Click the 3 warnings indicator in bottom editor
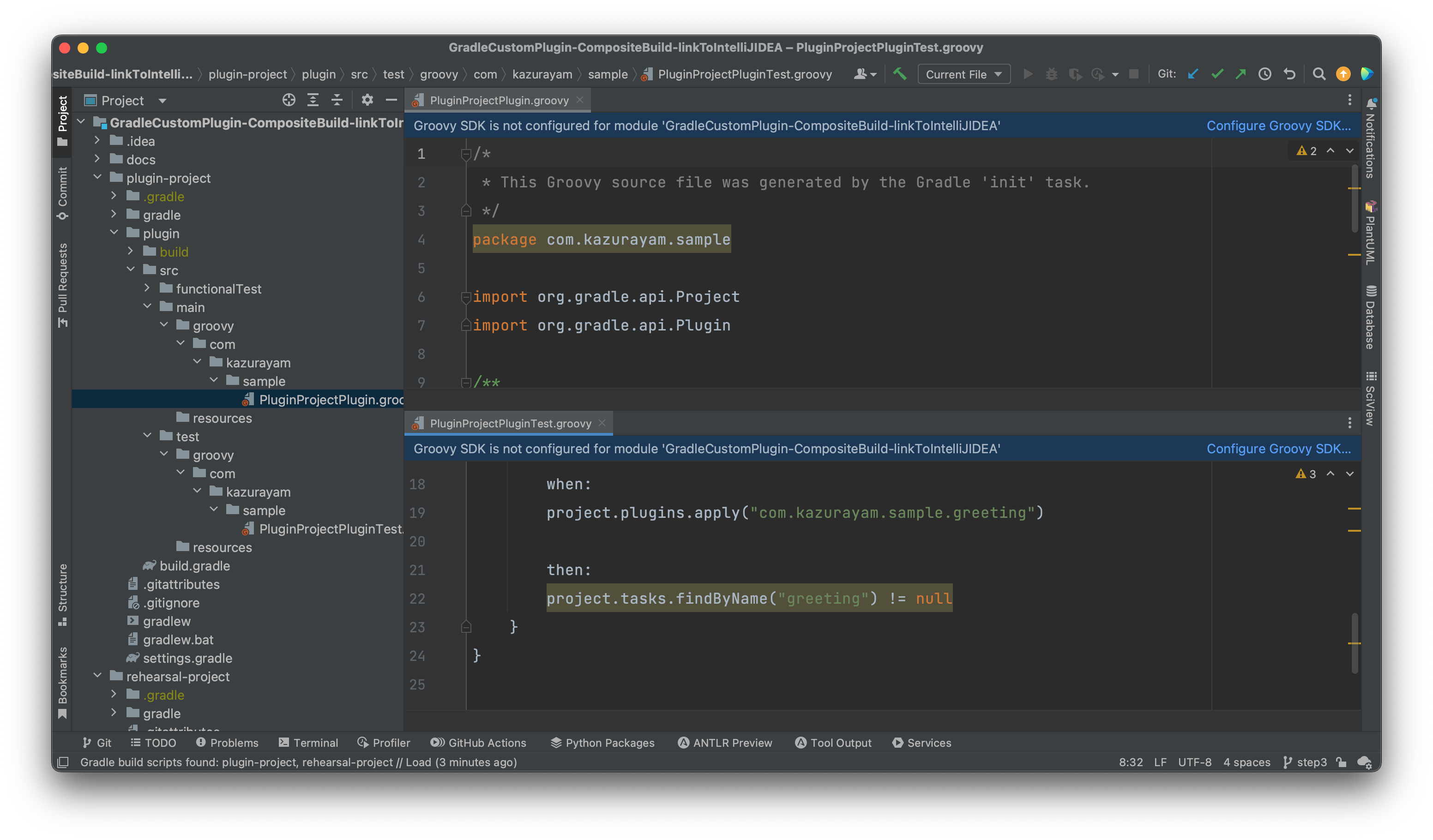The image size is (1433, 840). 1306,474
